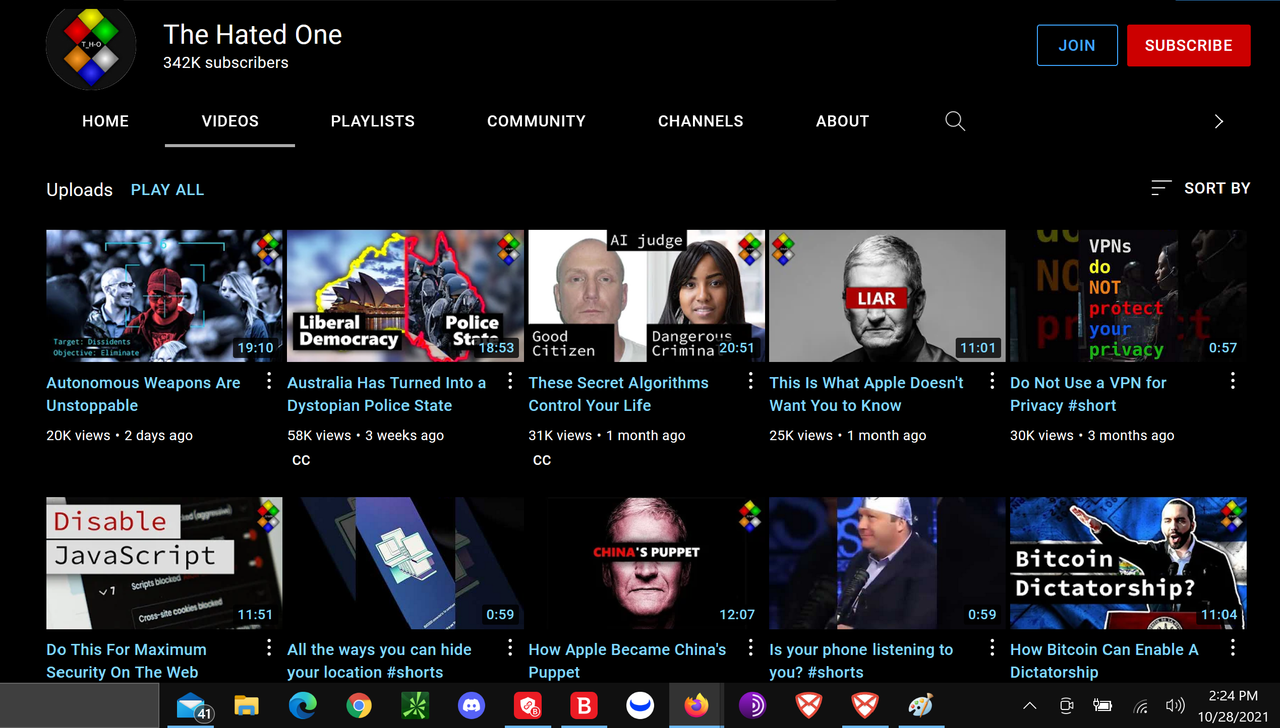Open options for What Apple Doesn't Want video
Screen dimensions: 1280x728
tap(992, 381)
